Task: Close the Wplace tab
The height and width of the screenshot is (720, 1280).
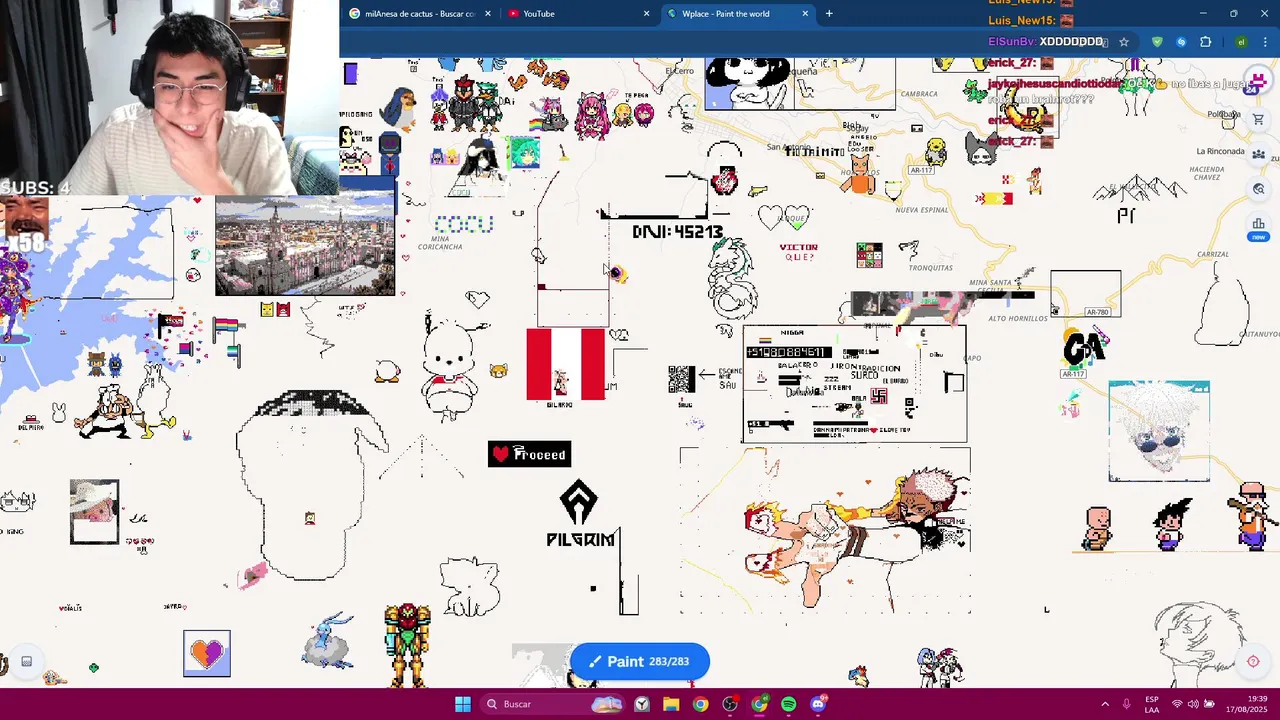Action: [805, 14]
